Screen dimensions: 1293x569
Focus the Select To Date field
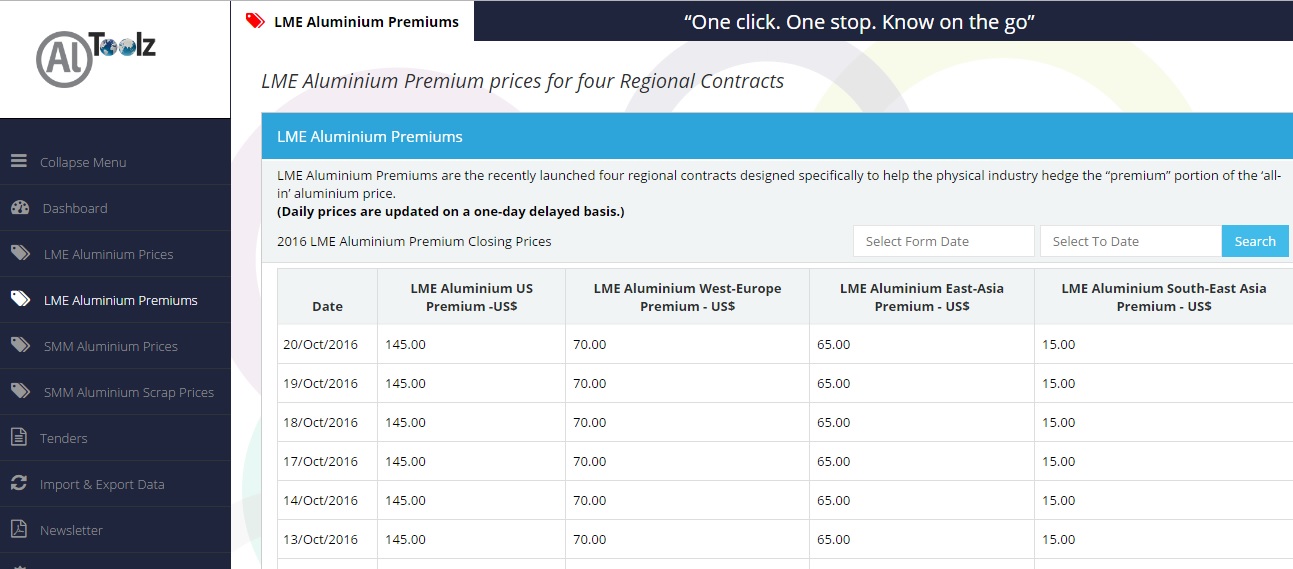pos(1130,241)
